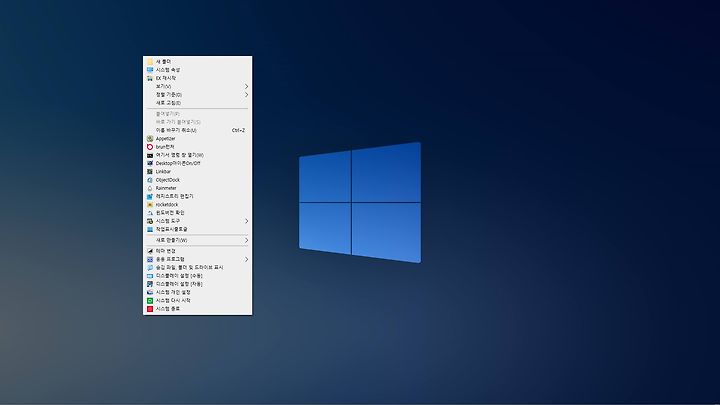Choose 디스플레이 설정 [자동] menu entry
720x405 pixels.
tap(197, 284)
